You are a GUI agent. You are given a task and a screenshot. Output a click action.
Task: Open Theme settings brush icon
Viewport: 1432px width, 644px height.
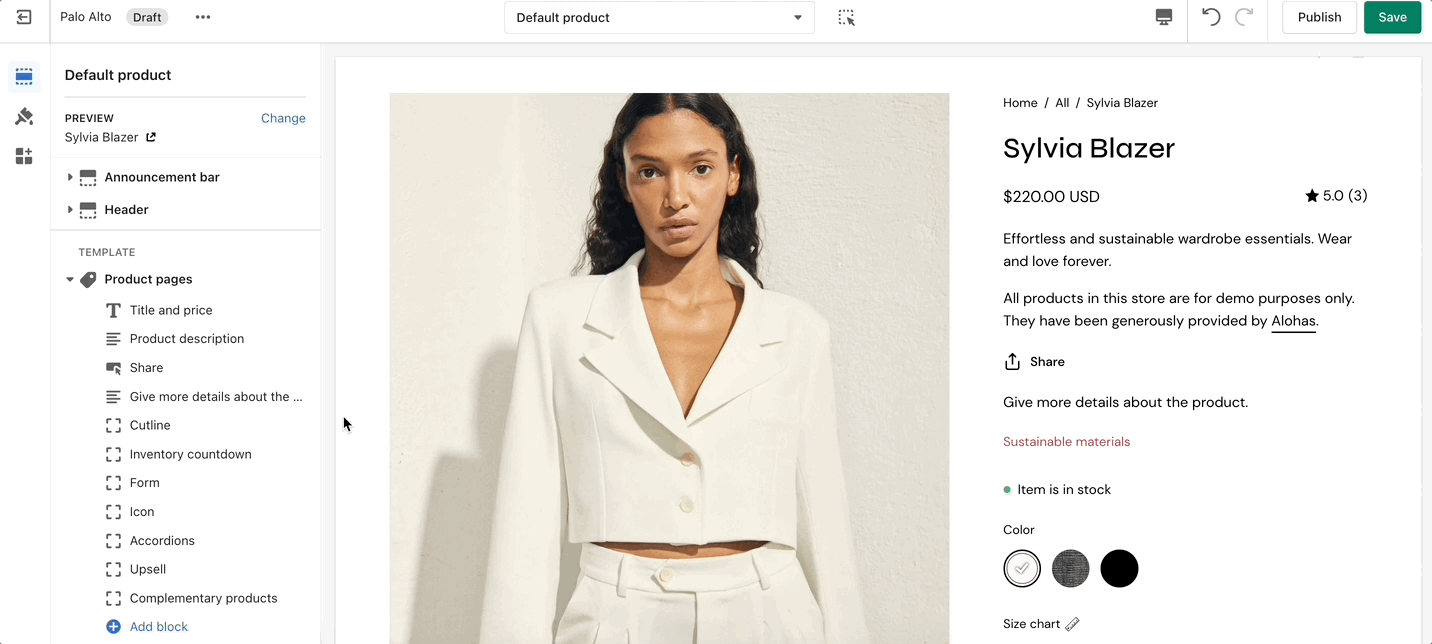(x=24, y=117)
